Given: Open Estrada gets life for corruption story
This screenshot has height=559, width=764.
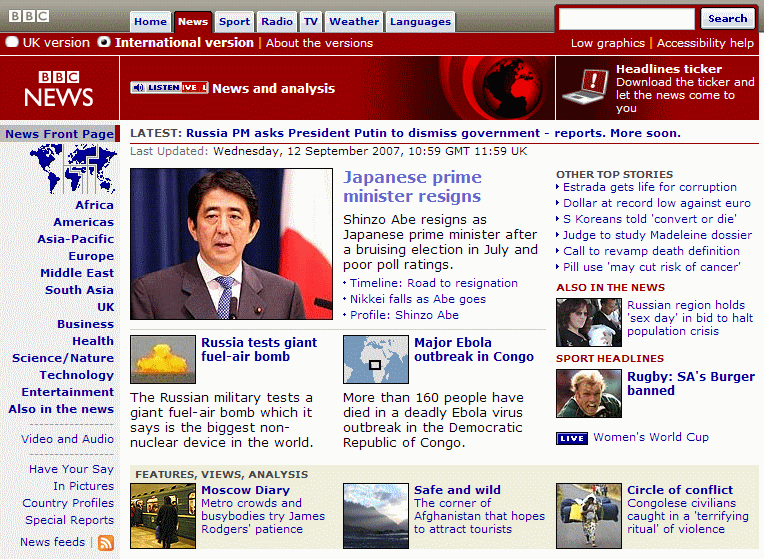Looking at the screenshot, I should (649, 188).
